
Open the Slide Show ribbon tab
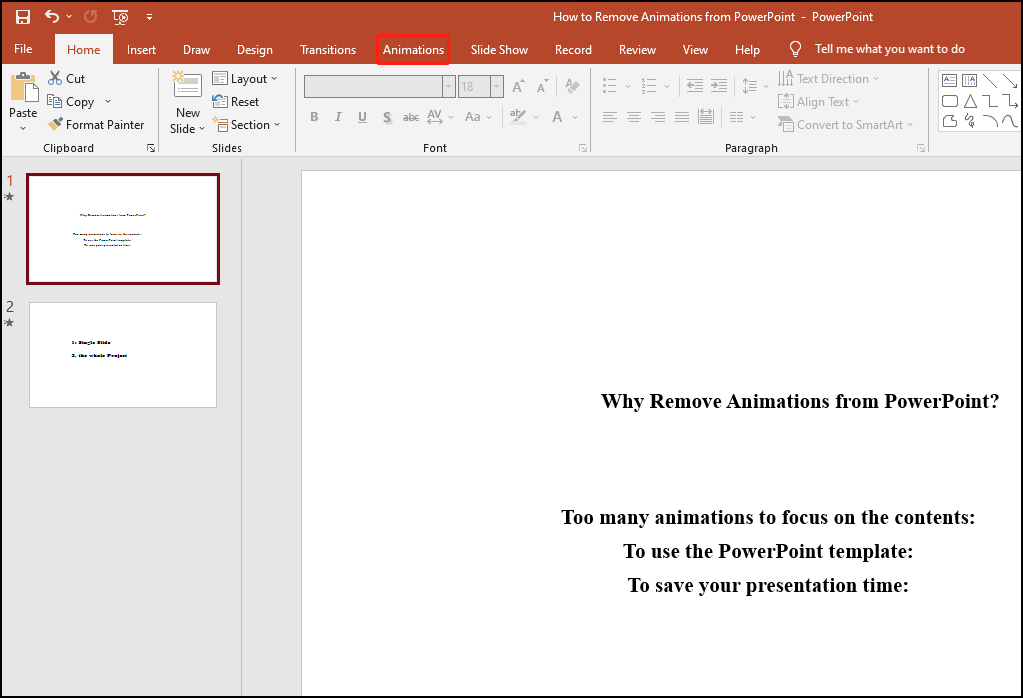click(499, 49)
